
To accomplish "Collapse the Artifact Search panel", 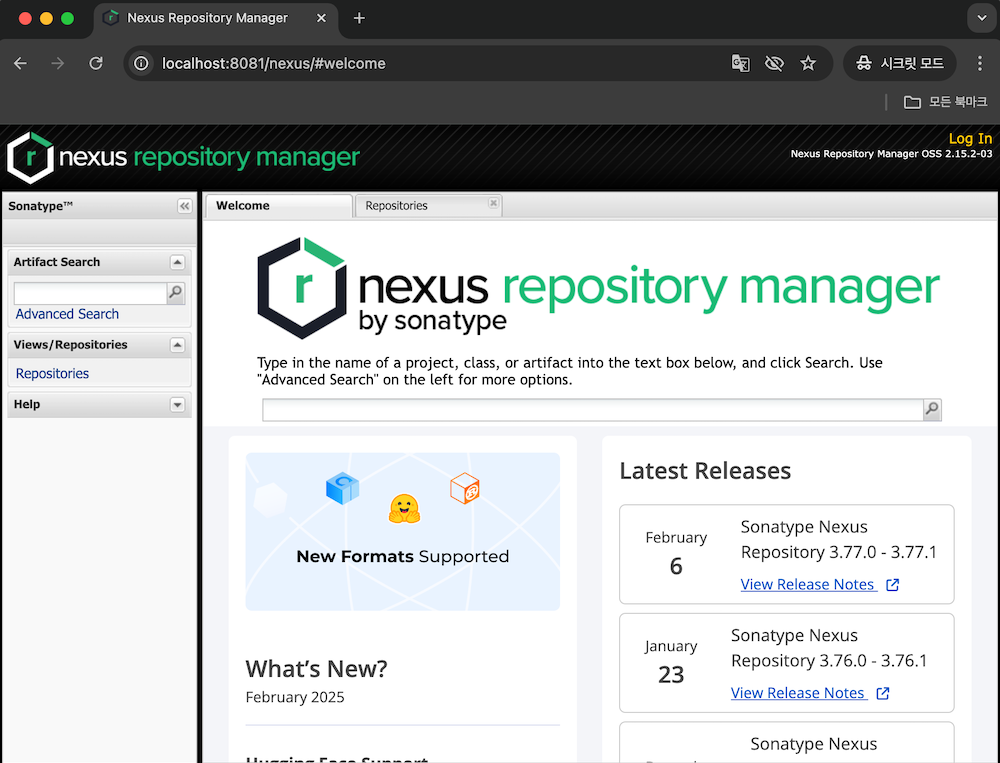I will (177, 262).
